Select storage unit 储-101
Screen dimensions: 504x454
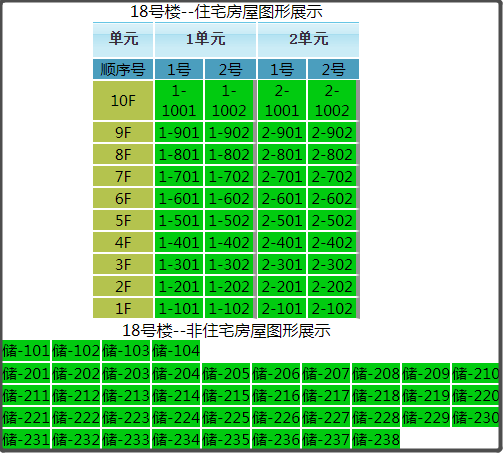[26, 351]
